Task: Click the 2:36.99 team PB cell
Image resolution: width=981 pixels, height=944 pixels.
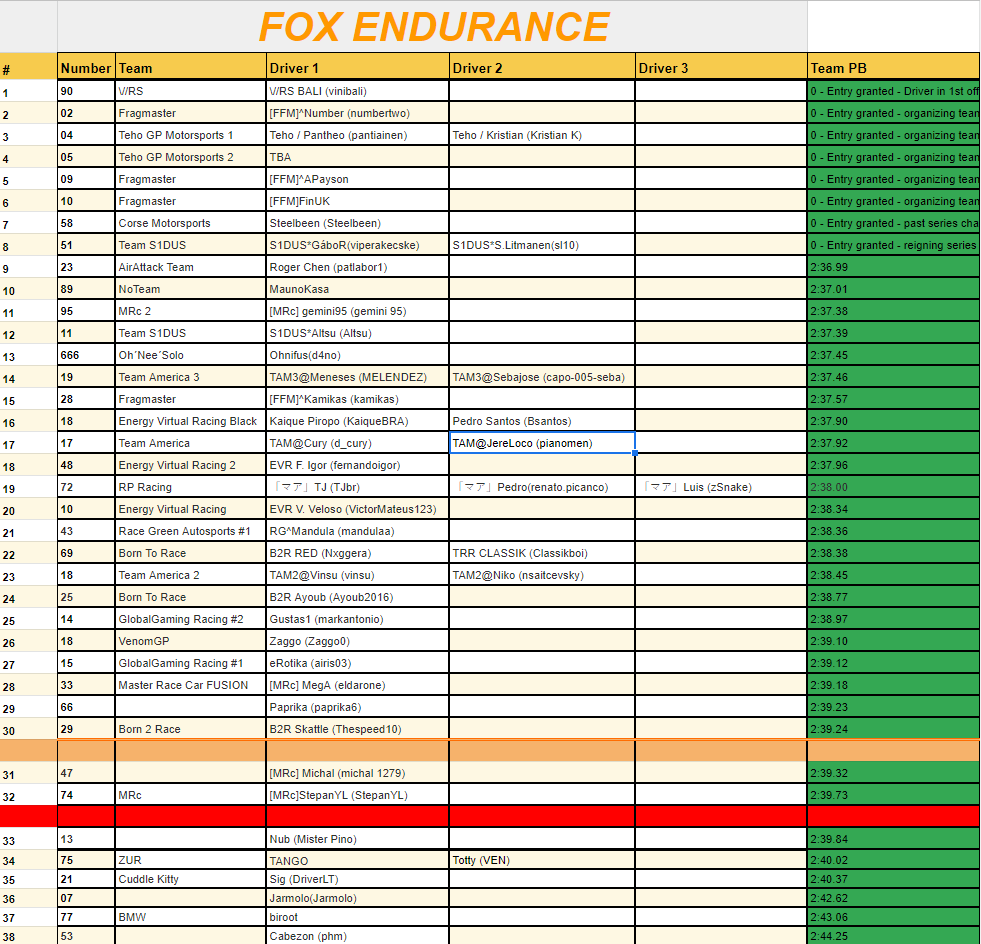Action: click(894, 267)
